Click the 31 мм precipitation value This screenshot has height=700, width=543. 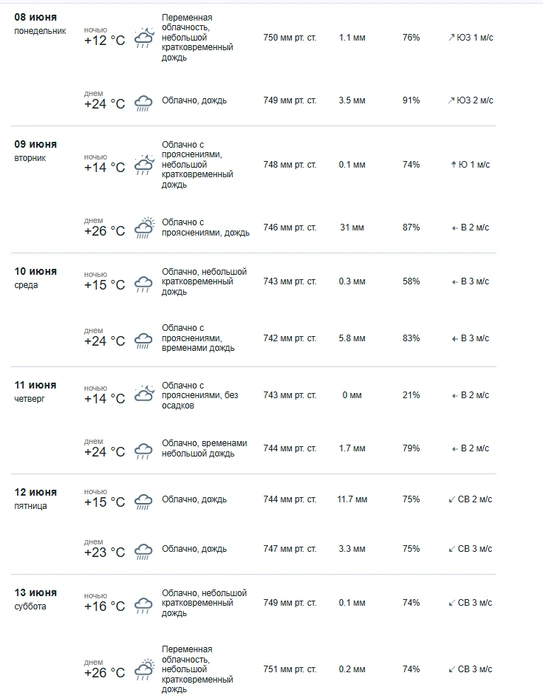[352, 228]
